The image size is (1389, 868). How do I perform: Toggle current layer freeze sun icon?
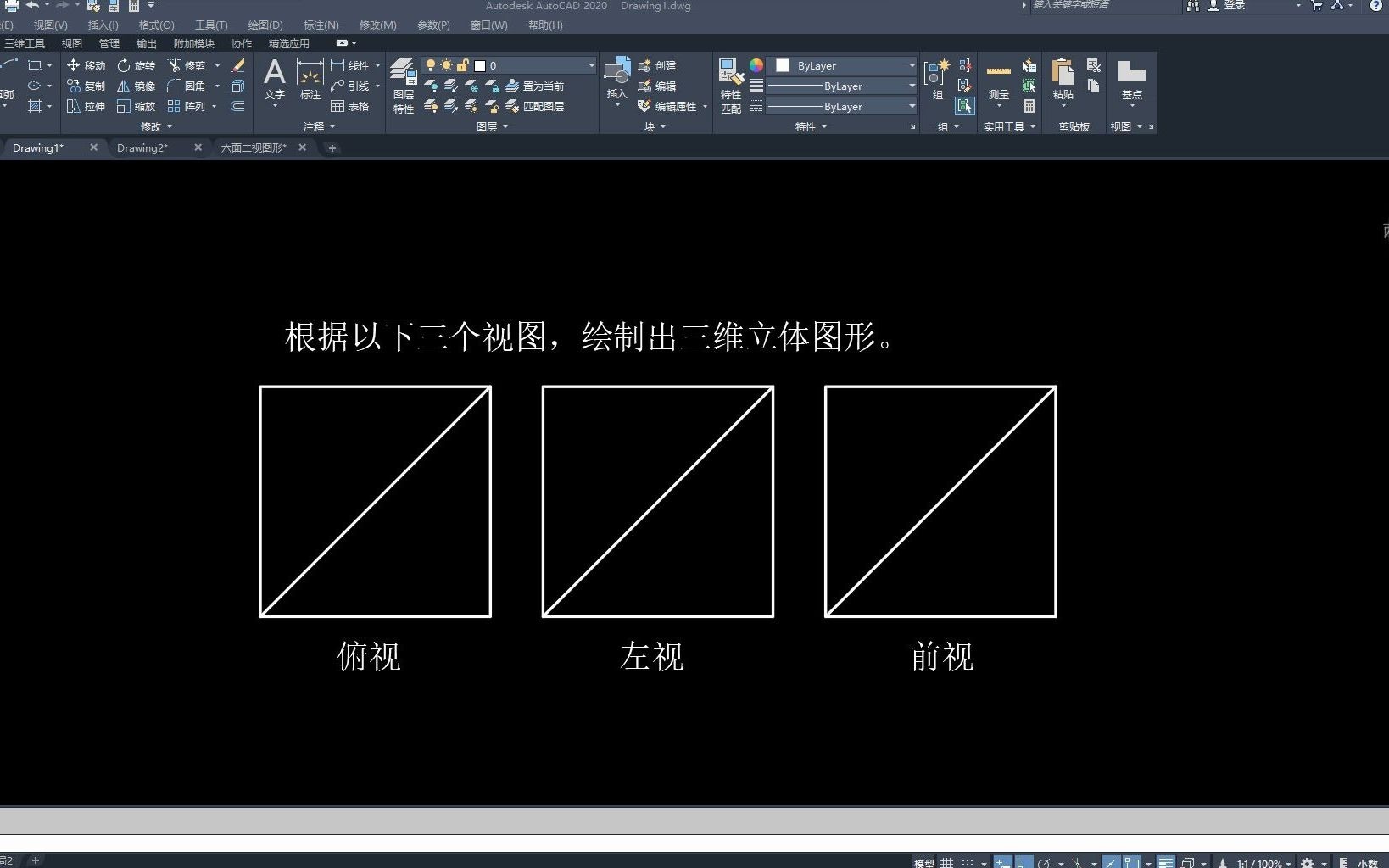tap(447, 65)
